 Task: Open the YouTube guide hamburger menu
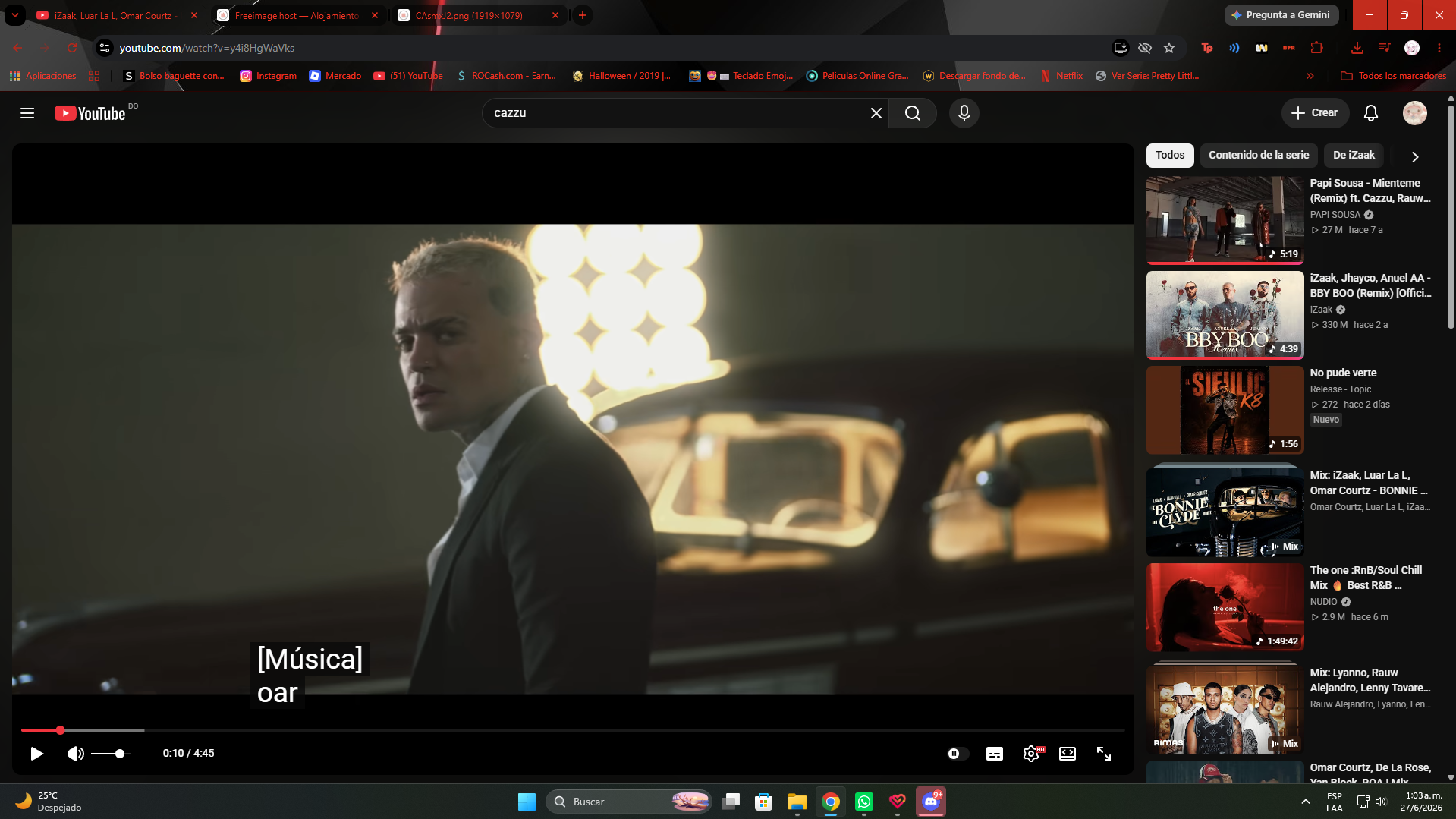coord(27,113)
